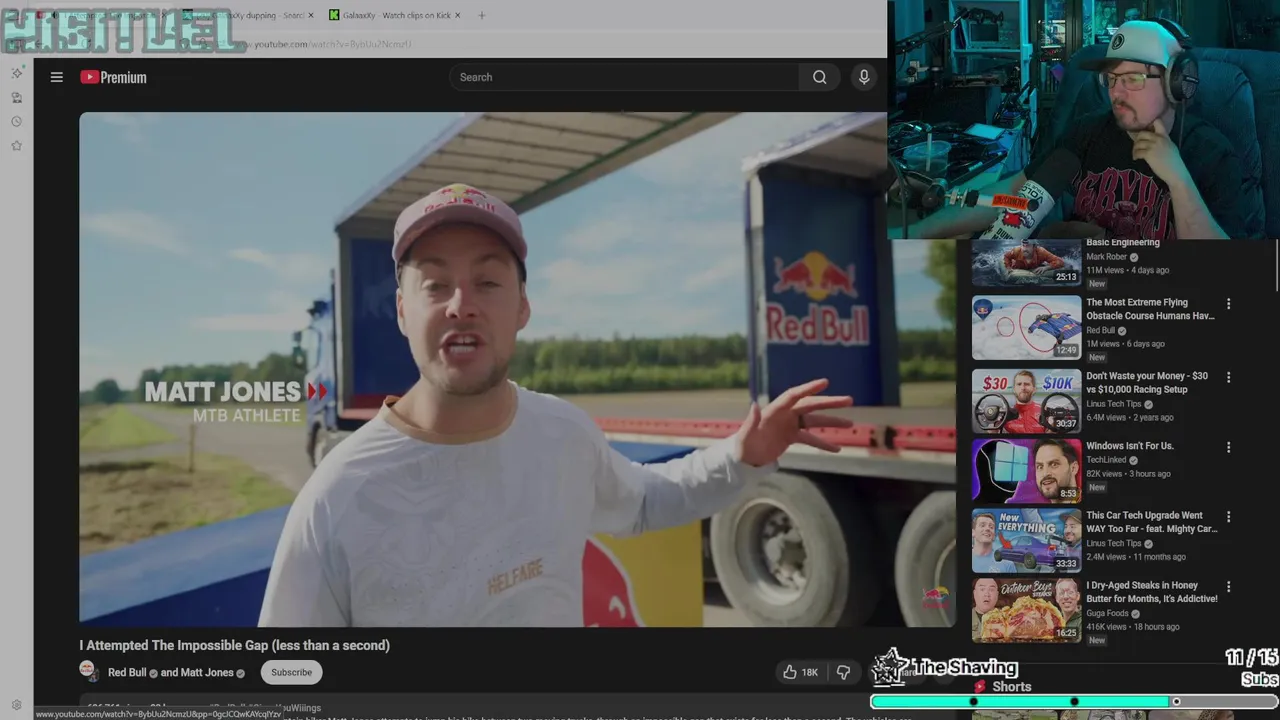Open the browser sidebar second icon
The width and height of the screenshot is (1280, 720).
tap(16, 97)
